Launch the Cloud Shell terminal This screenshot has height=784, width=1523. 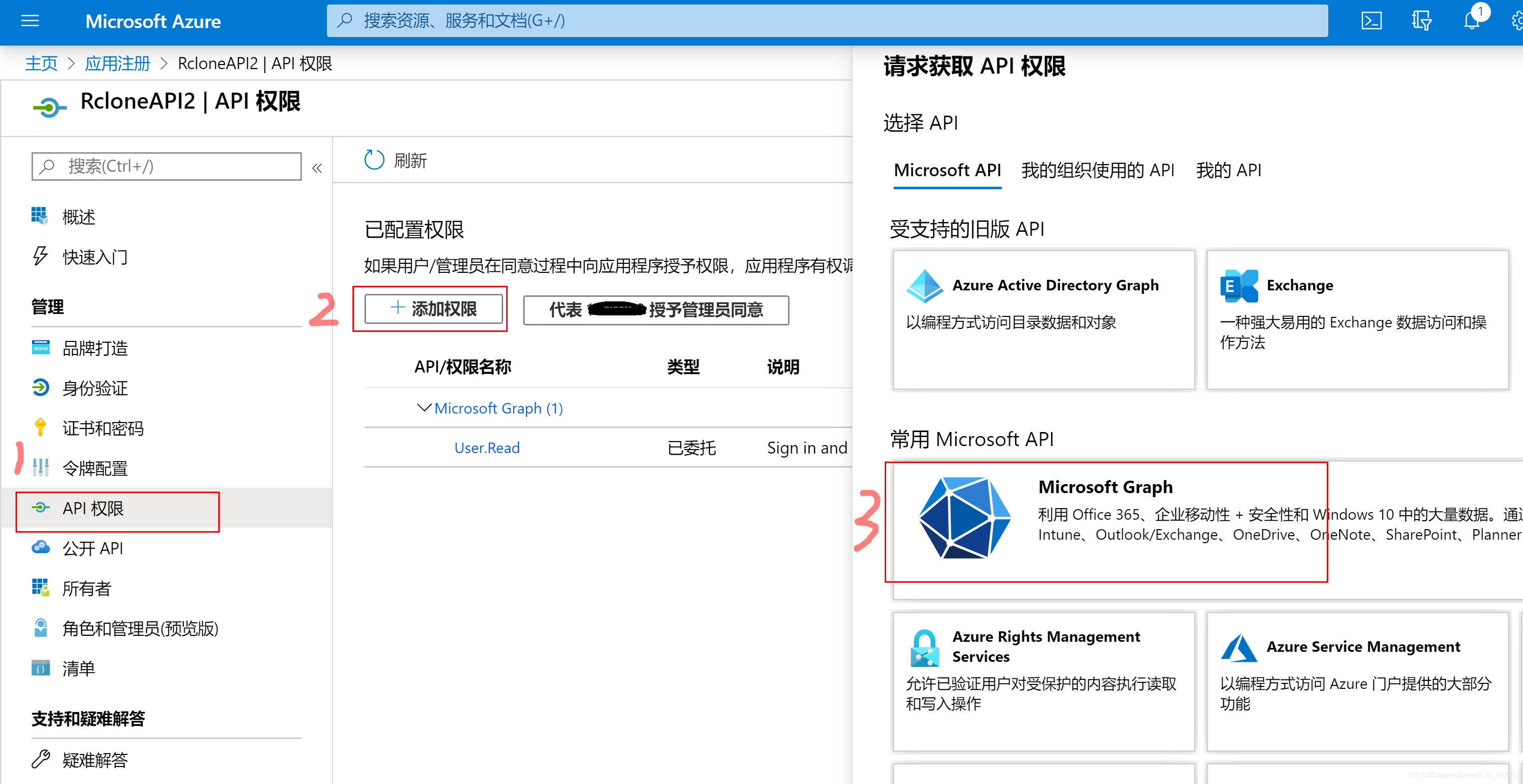1372,21
